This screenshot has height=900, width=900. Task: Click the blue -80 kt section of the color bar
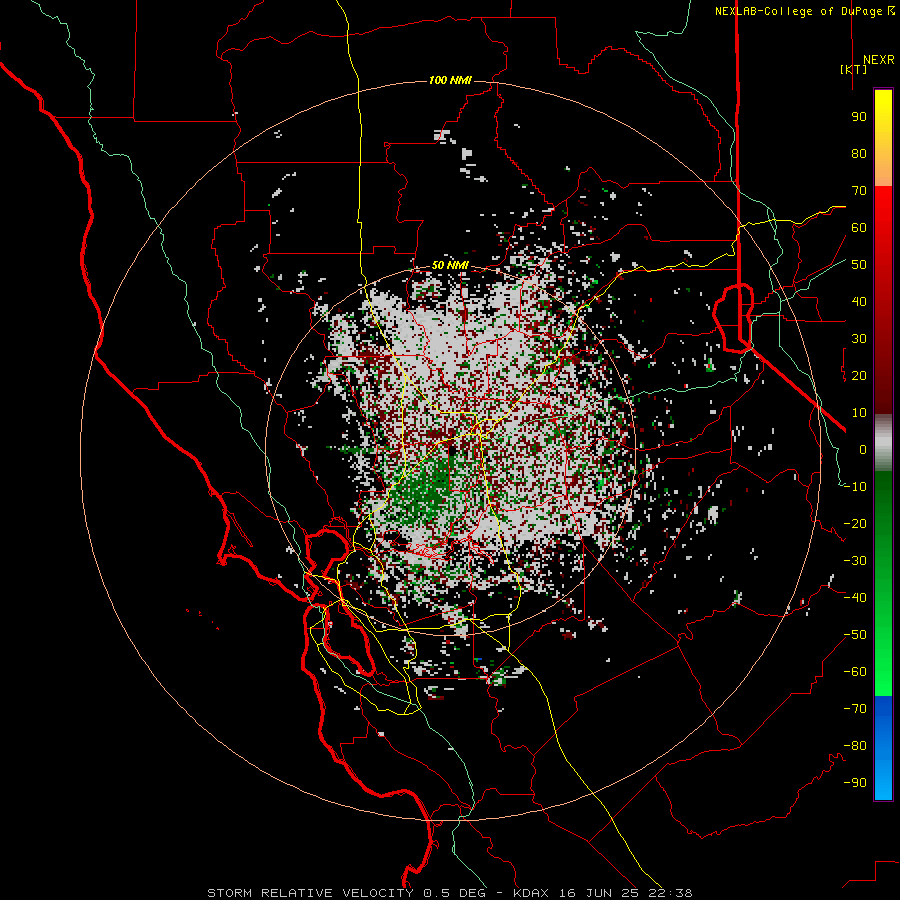[883, 746]
